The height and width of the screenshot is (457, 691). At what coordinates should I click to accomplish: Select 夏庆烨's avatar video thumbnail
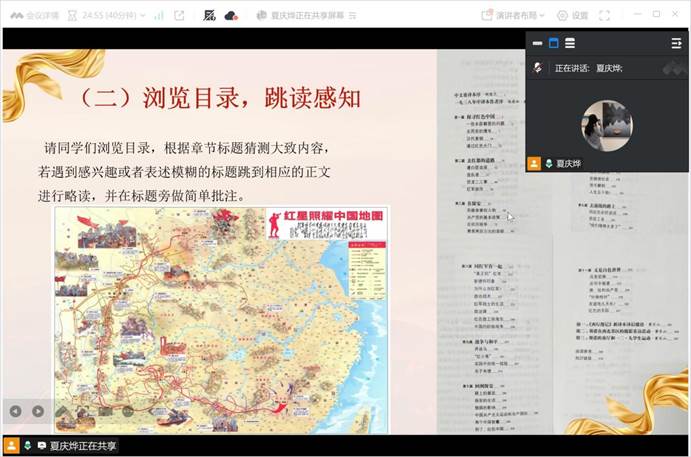[x=606, y=124]
